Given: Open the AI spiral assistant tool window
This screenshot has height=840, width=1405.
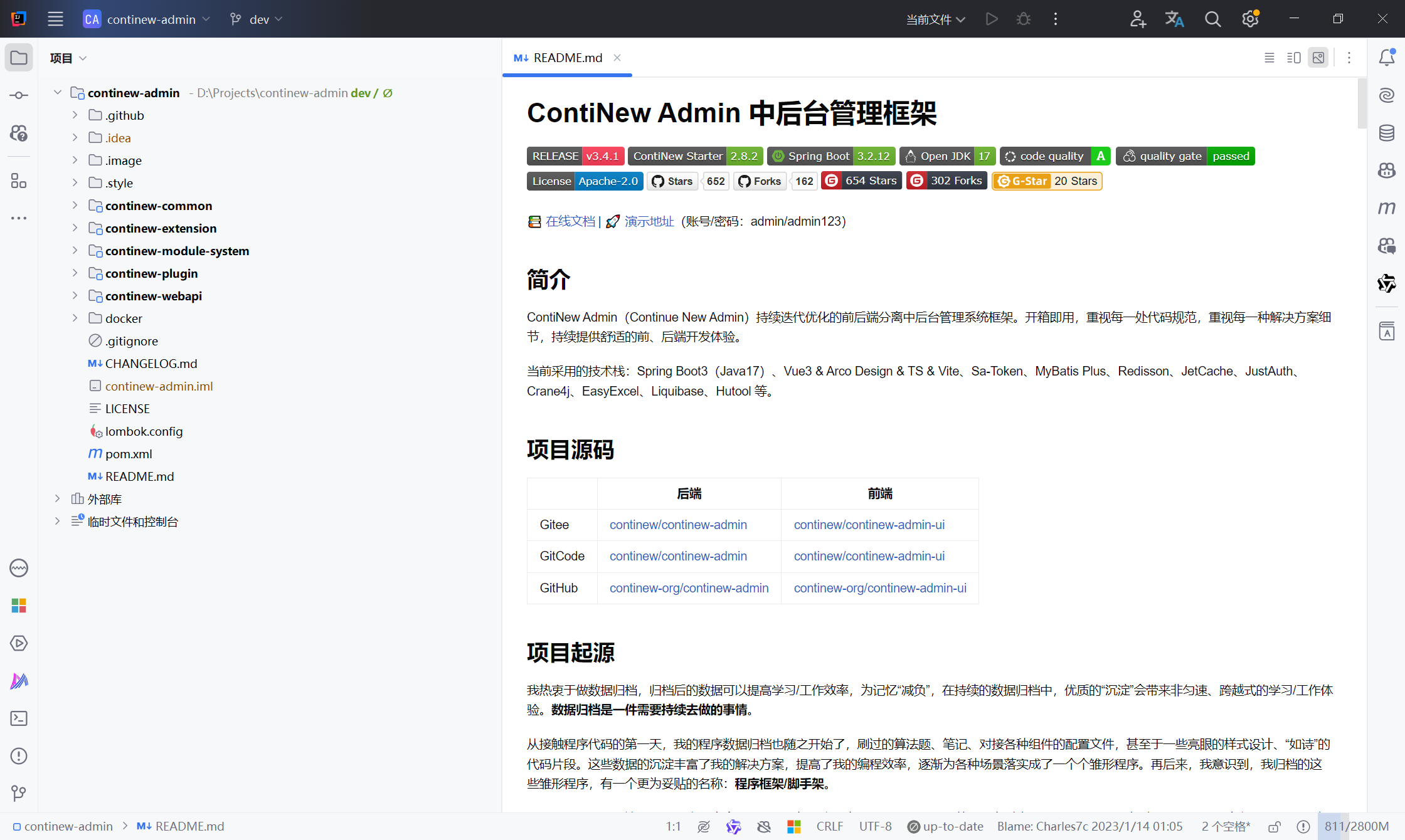Looking at the screenshot, I should pyautogui.click(x=1386, y=95).
